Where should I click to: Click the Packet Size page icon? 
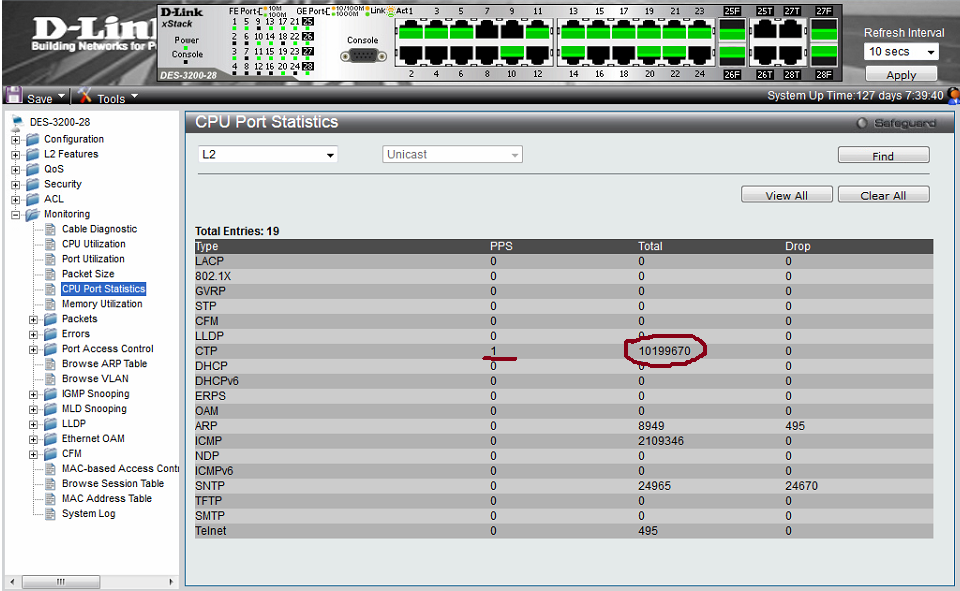point(51,274)
